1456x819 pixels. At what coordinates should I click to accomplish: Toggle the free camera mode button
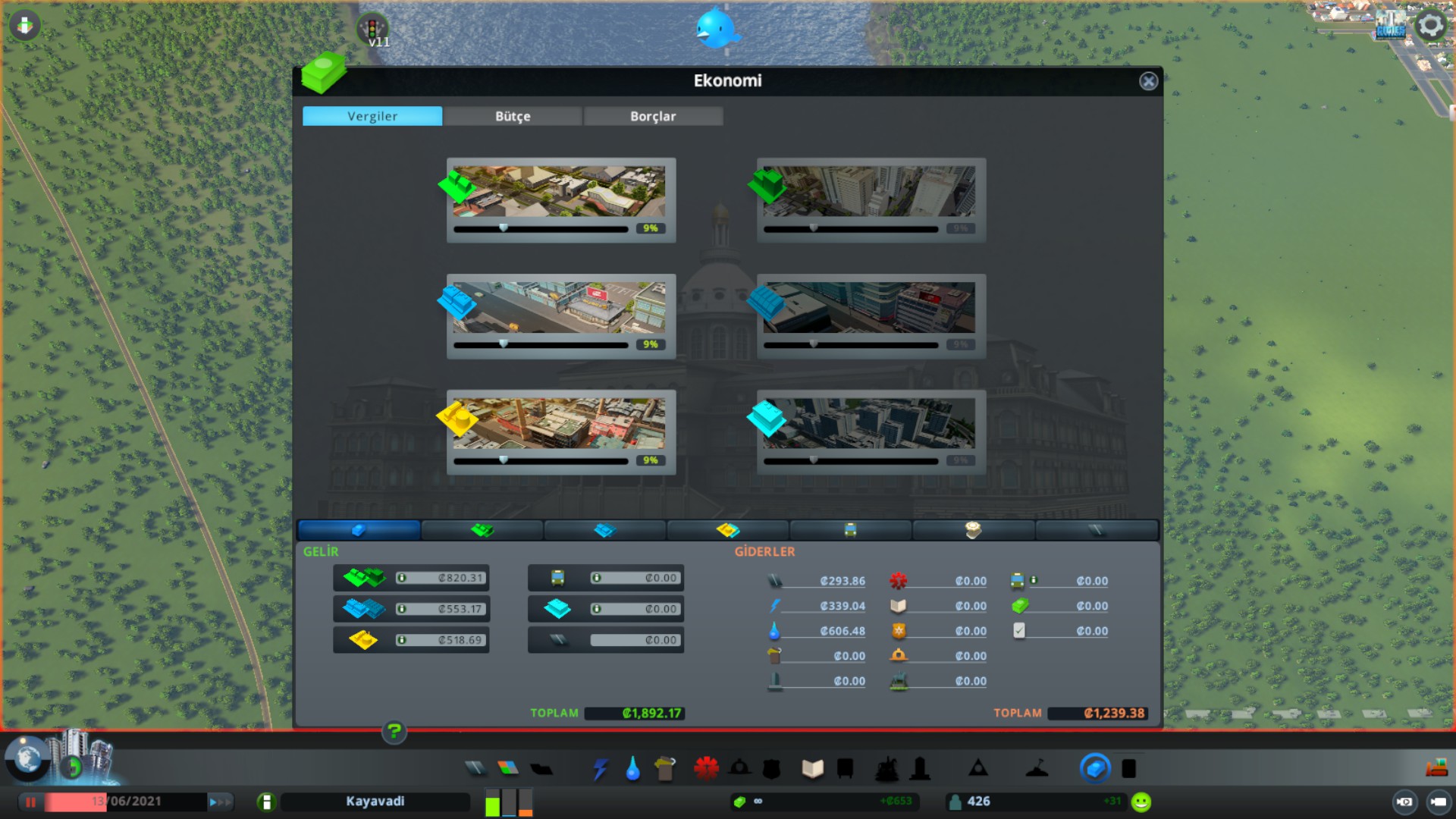coord(1437,802)
